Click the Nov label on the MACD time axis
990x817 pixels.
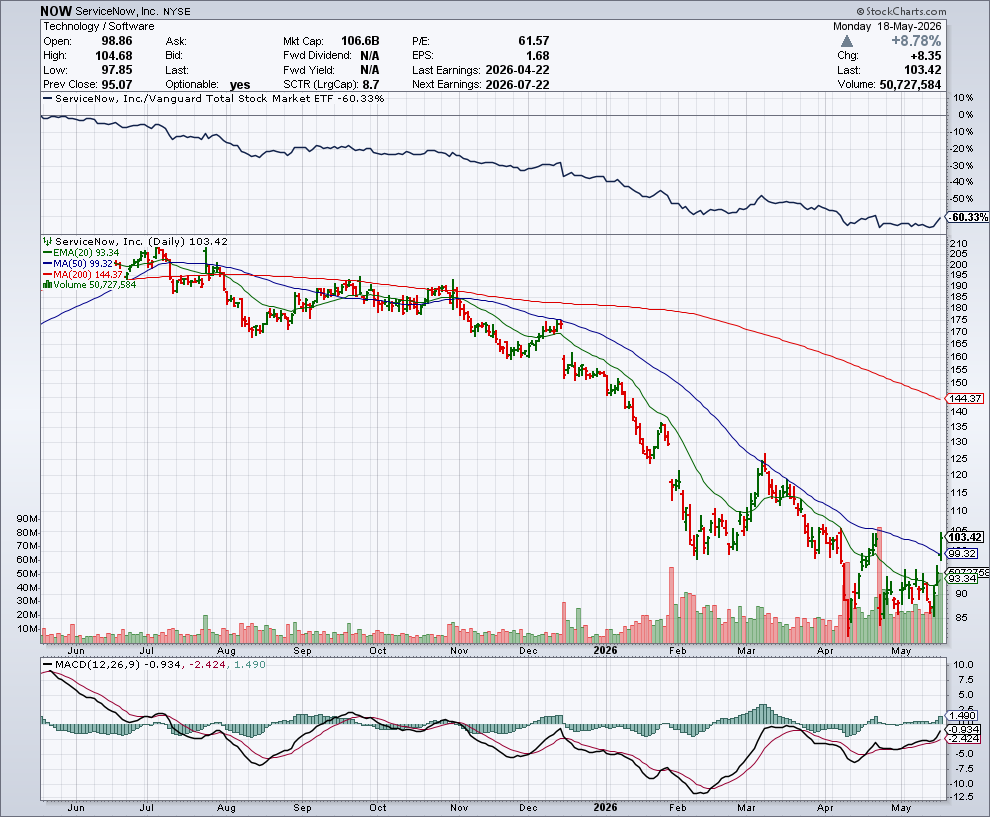pos(459,808)
